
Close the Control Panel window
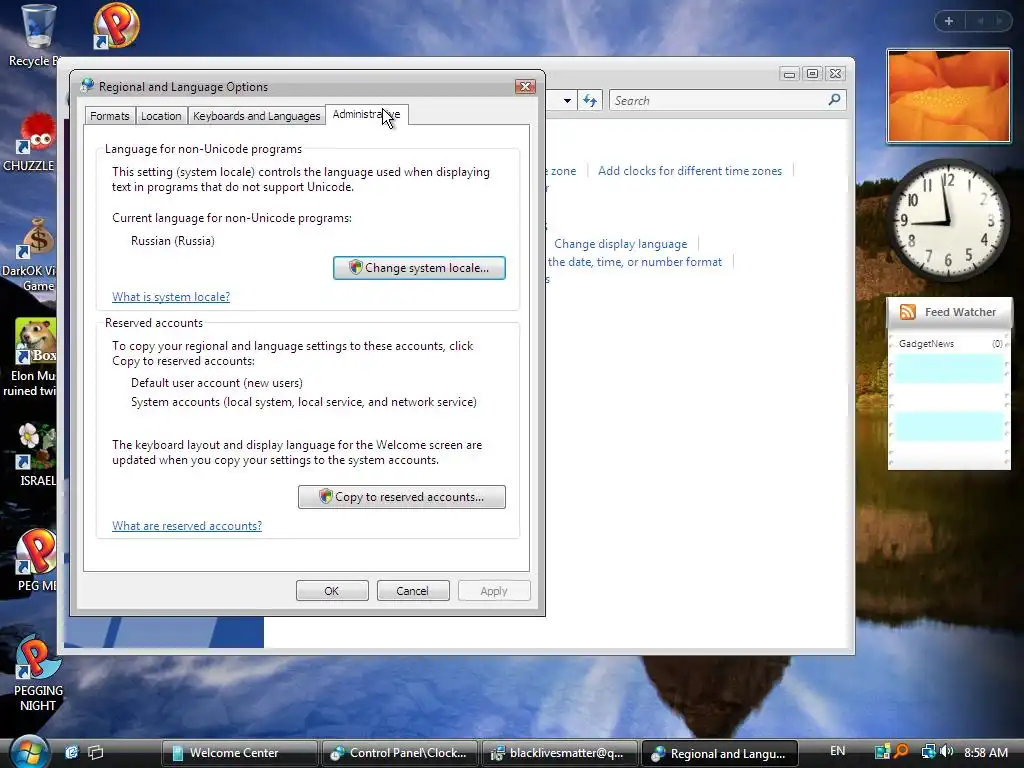pyautogui.click(x=835, y=74)
